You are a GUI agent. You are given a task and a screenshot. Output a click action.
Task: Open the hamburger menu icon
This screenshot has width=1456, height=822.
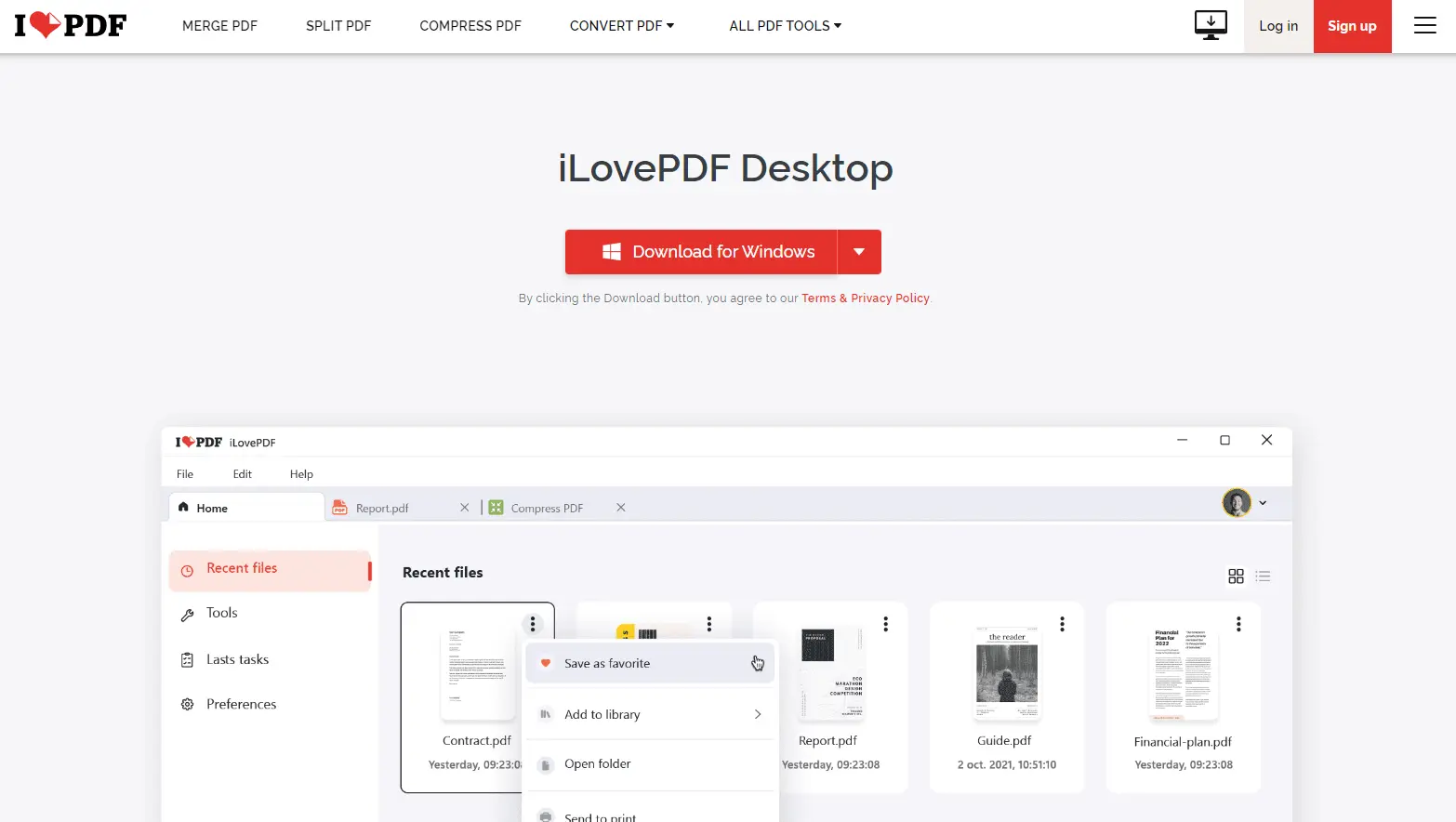(1424, 26)
